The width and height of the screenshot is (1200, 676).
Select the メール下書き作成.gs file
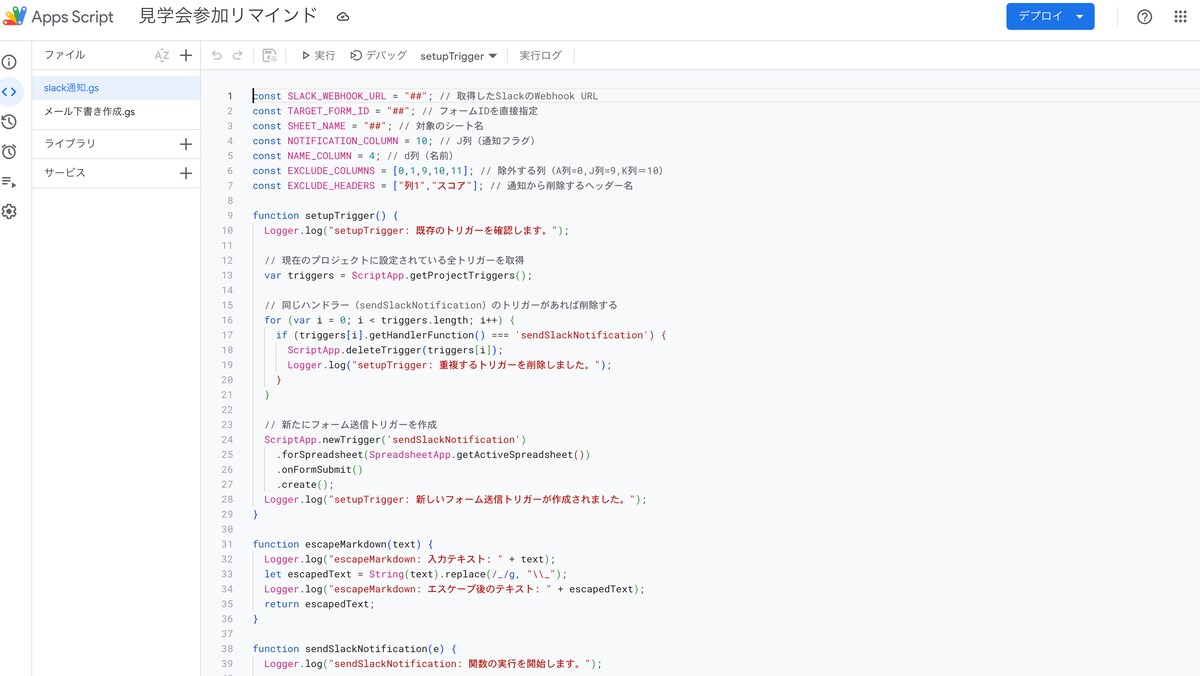click(x=116, y=112)
